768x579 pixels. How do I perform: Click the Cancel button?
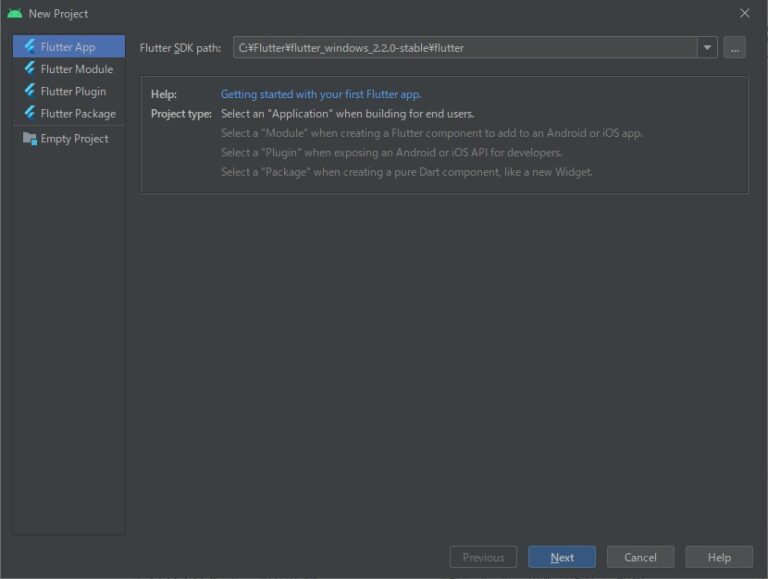click(640, 557)
